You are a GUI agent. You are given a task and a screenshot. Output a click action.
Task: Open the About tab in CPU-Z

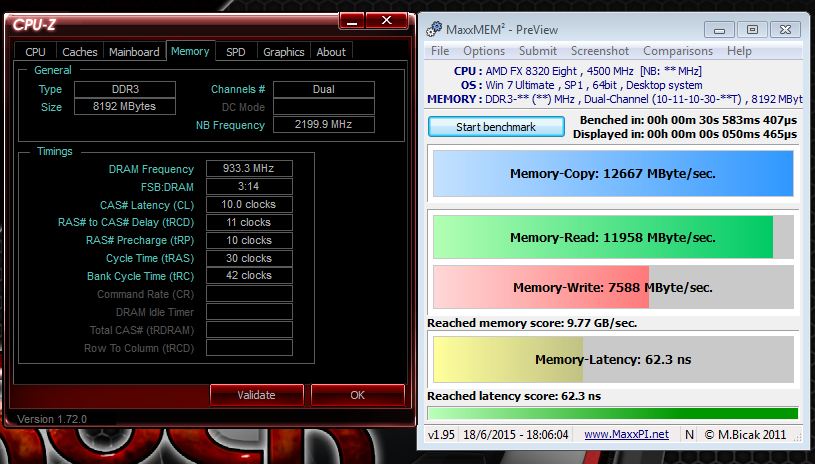pos(331,52)
